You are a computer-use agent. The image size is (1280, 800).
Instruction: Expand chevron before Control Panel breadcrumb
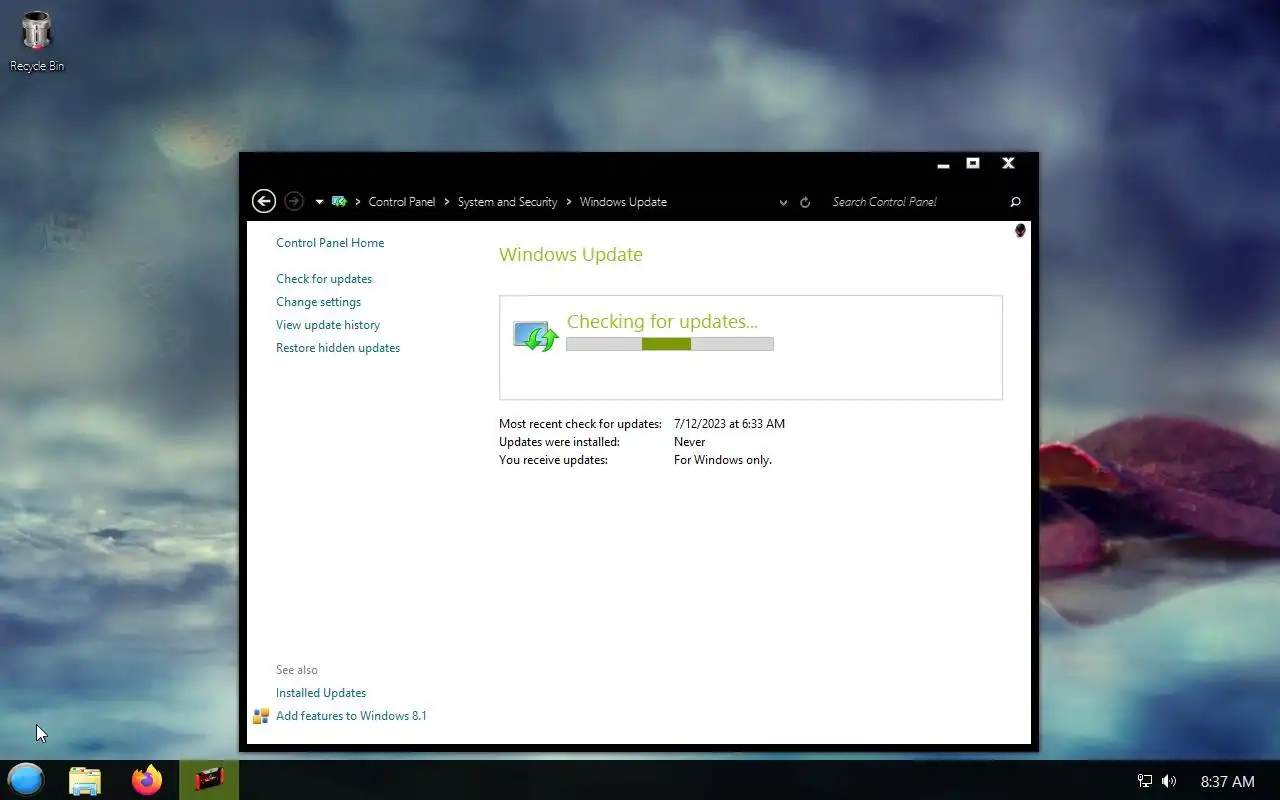tap(358, 202)
